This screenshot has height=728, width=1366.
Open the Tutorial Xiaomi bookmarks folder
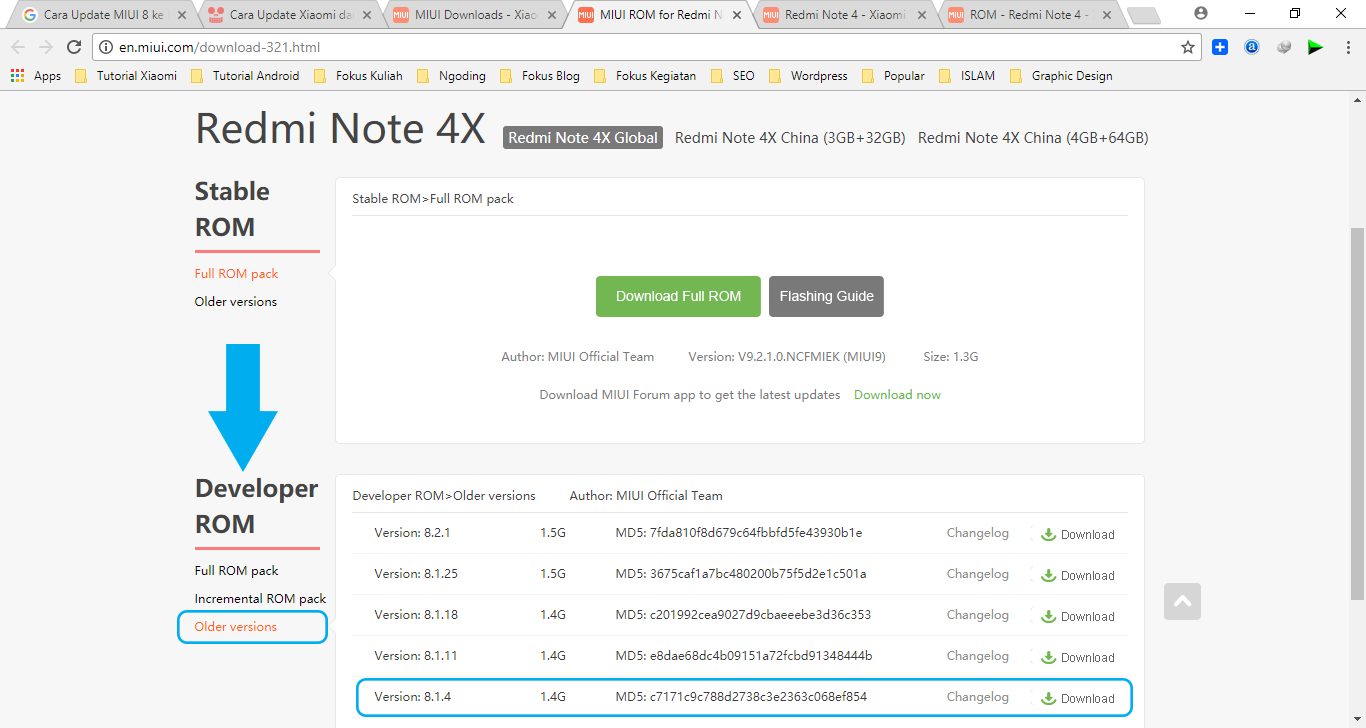135,75
